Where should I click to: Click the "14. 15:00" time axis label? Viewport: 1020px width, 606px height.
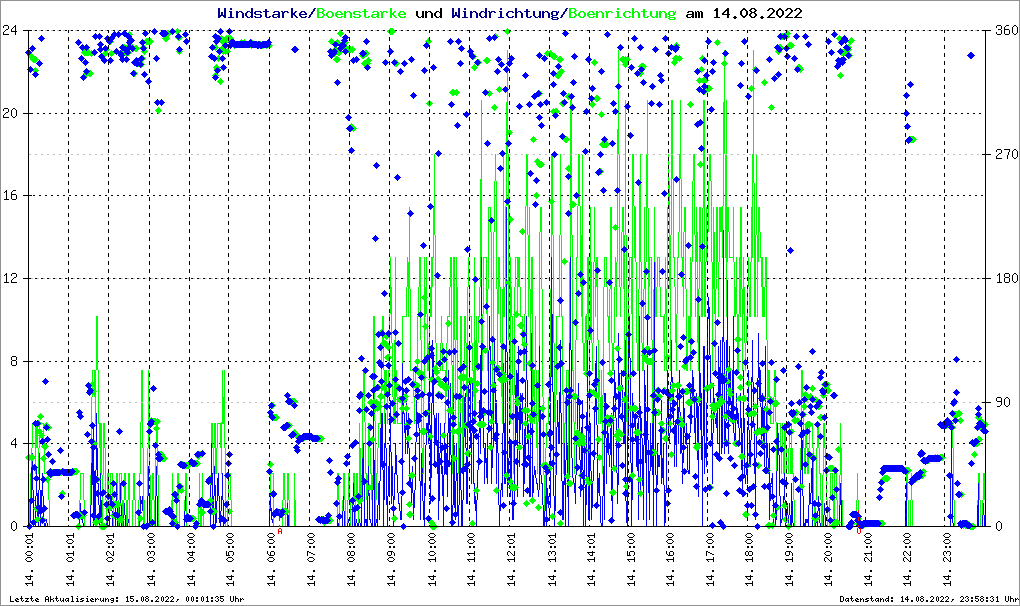tap(630, 560)
